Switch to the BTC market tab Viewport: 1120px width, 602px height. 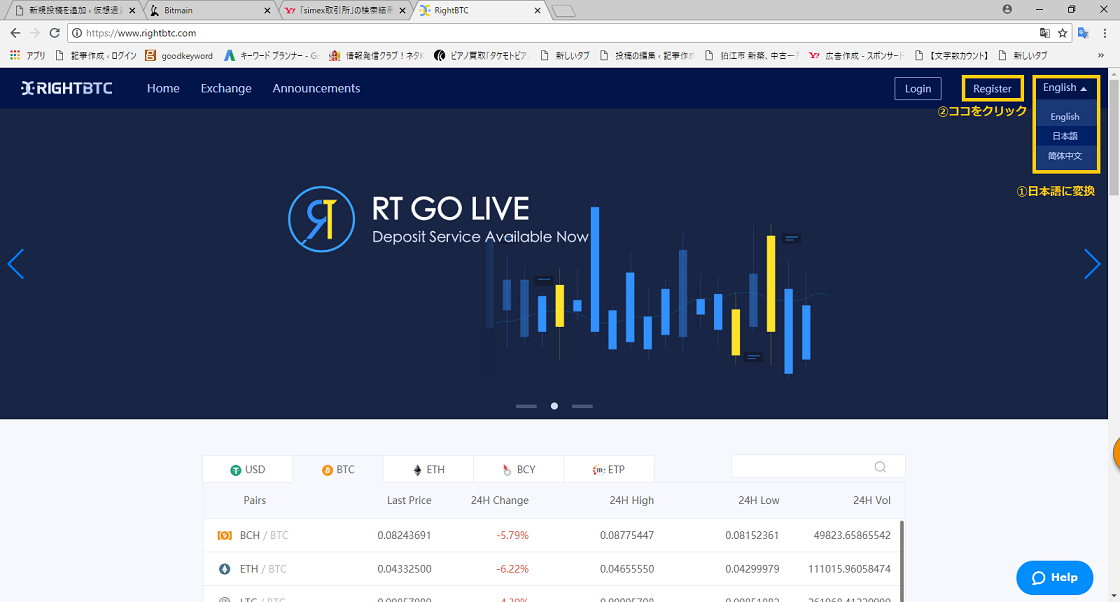338,469
